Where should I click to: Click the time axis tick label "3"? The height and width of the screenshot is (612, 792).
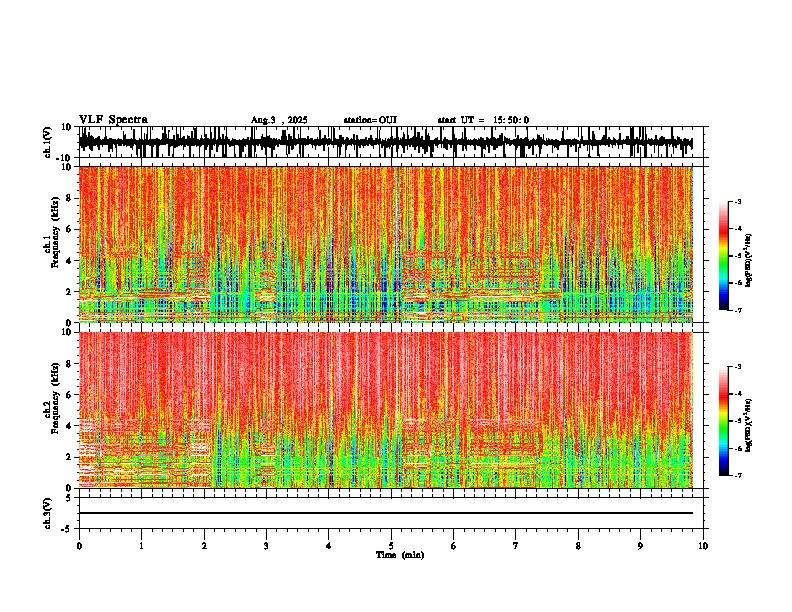point(266,546)
